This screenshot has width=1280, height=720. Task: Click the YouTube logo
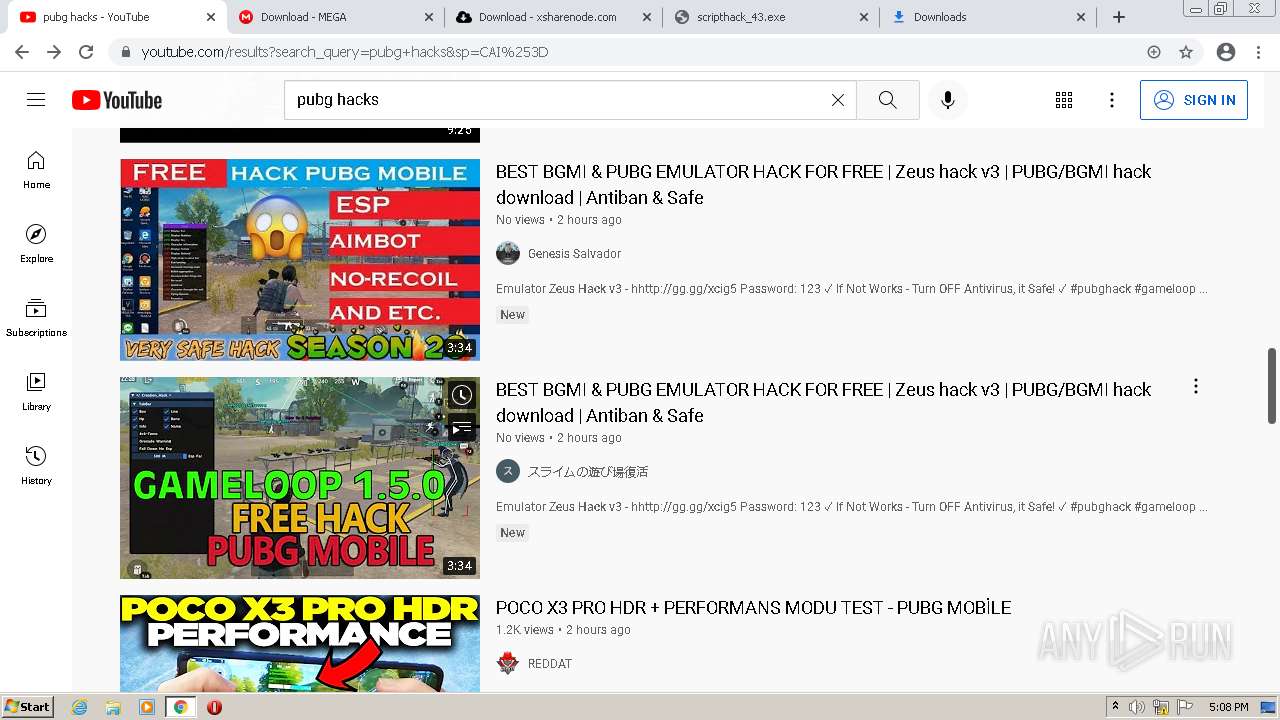[117, 100]
